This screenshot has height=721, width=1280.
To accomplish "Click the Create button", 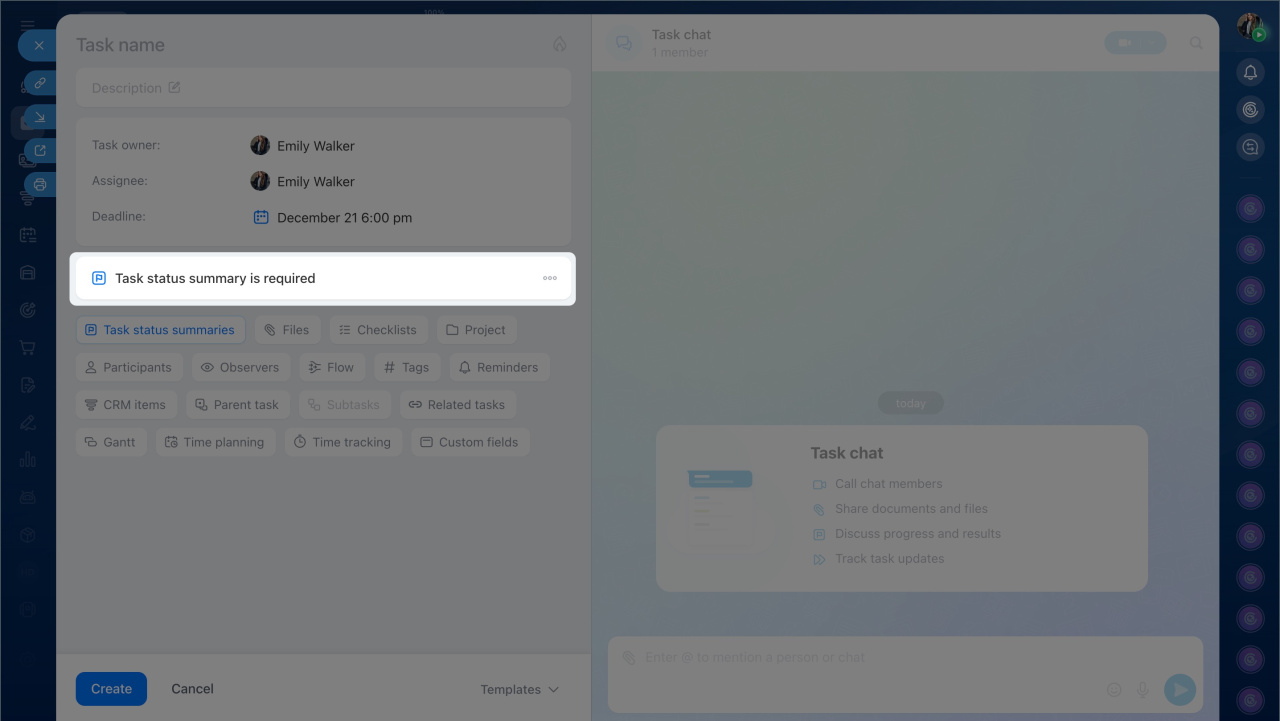I will pos(111,689).
